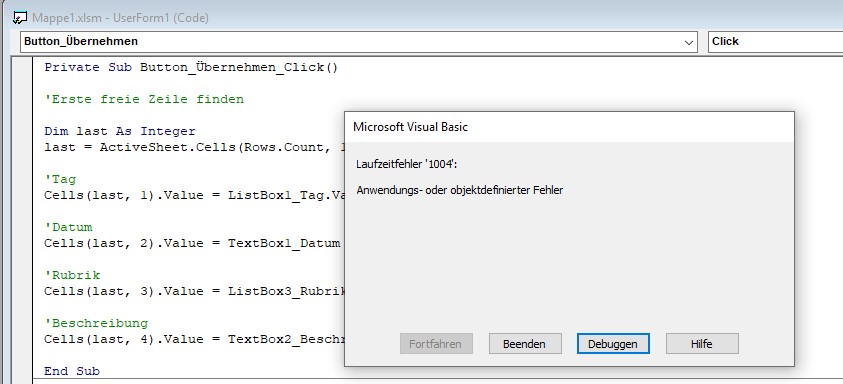This screenshot has height=384, width=843.
Task: Click the comment 'Erste freie Zeile finden
Action: click(x=144, y=99)
